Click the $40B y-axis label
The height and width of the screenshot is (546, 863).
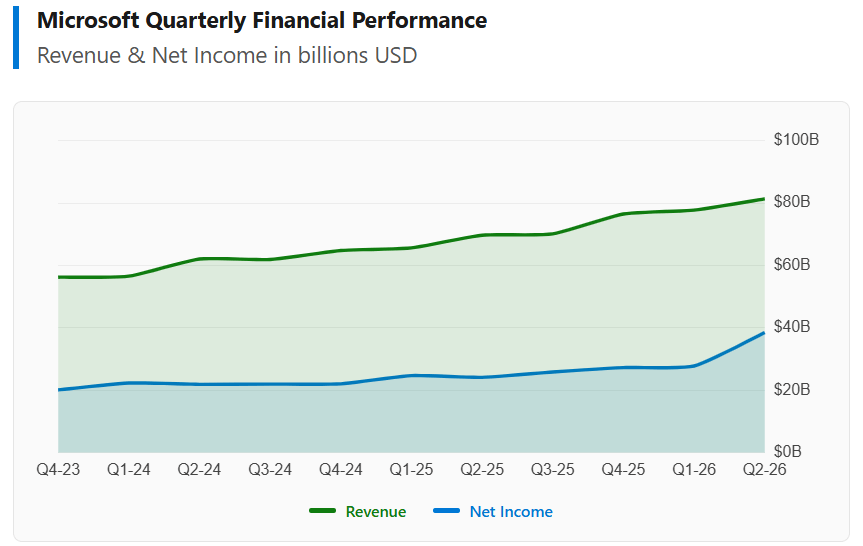(792, 327)
